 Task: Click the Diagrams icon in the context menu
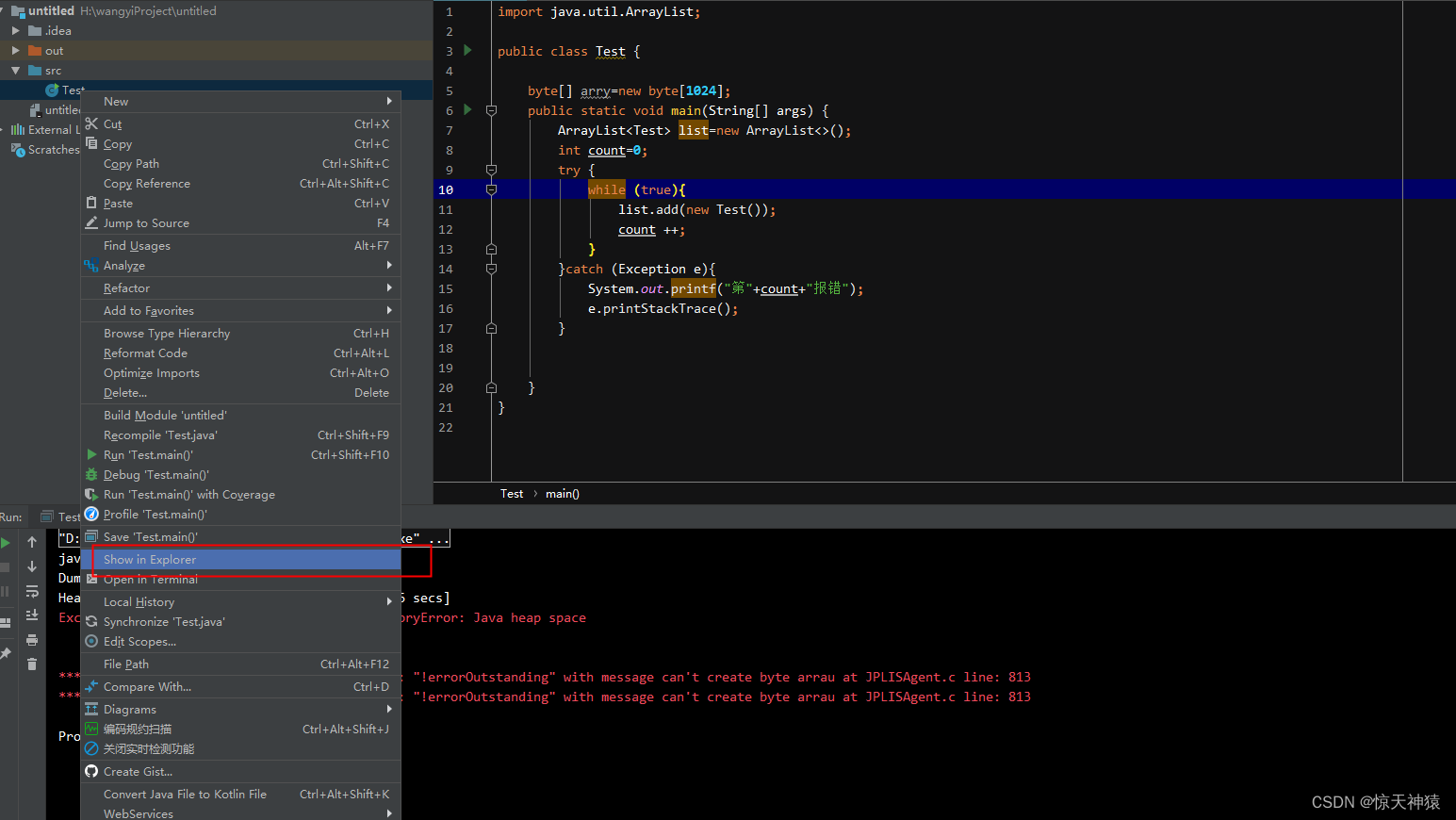pos(91,709)
